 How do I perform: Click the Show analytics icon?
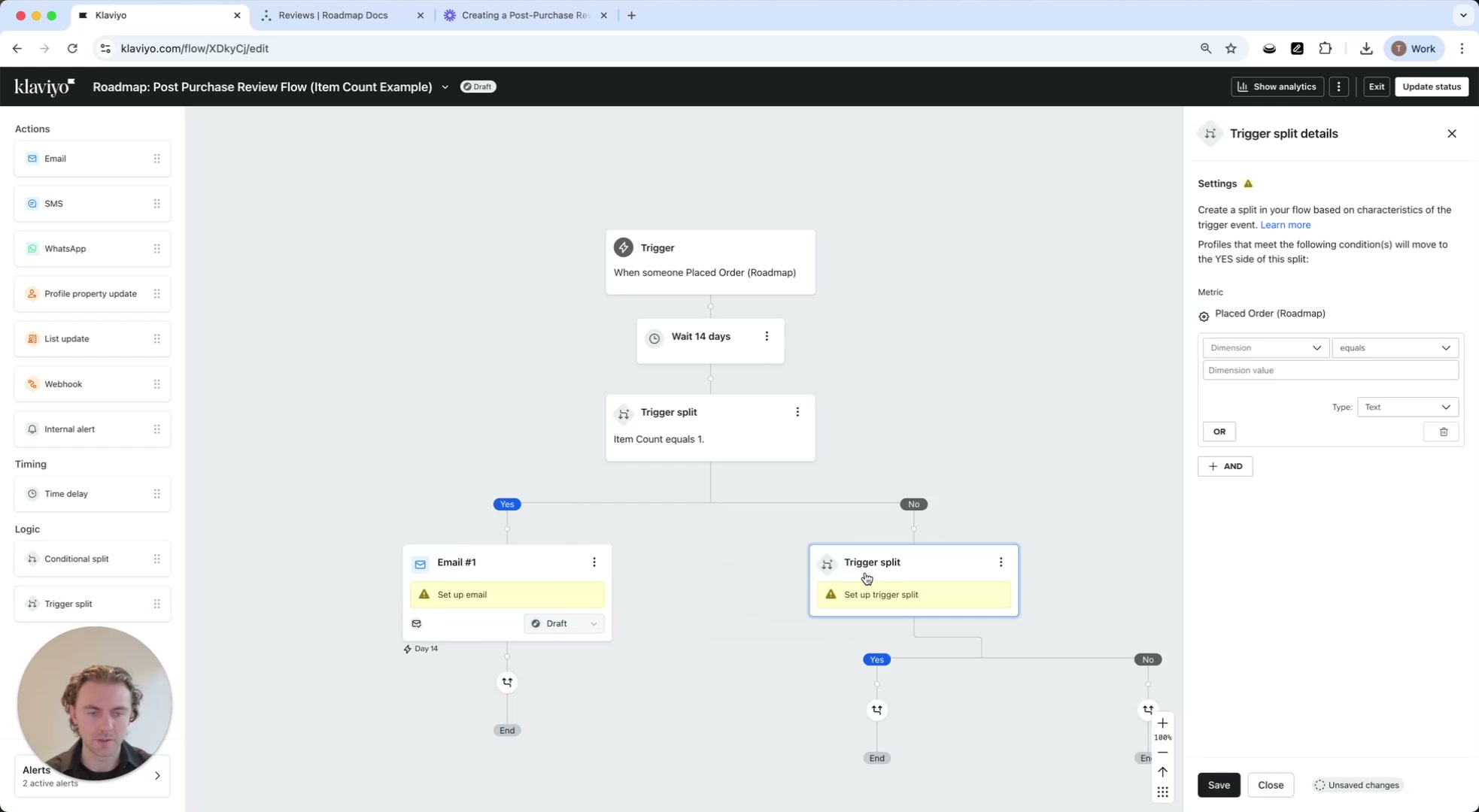click(x=1244, y=86)
